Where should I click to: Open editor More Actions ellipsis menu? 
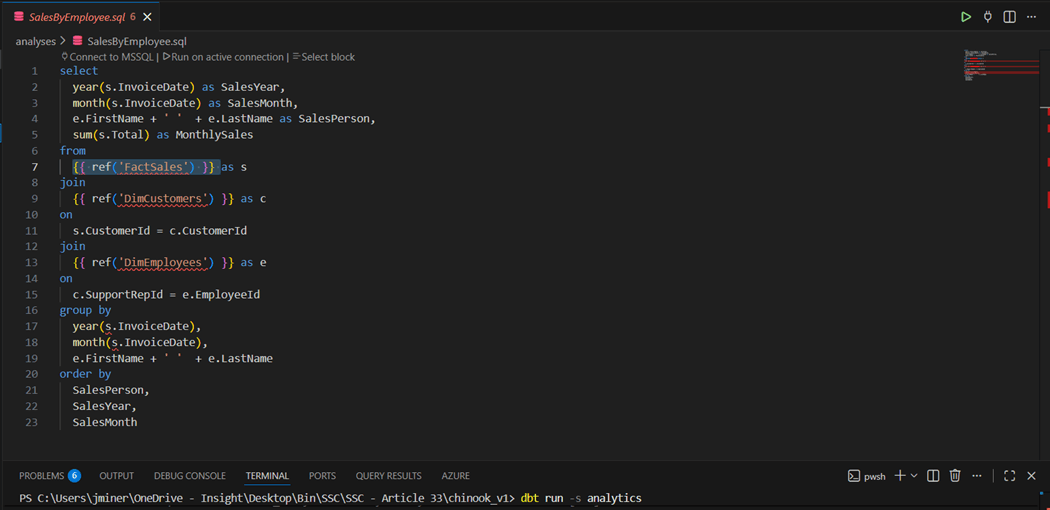[1031, 17]
